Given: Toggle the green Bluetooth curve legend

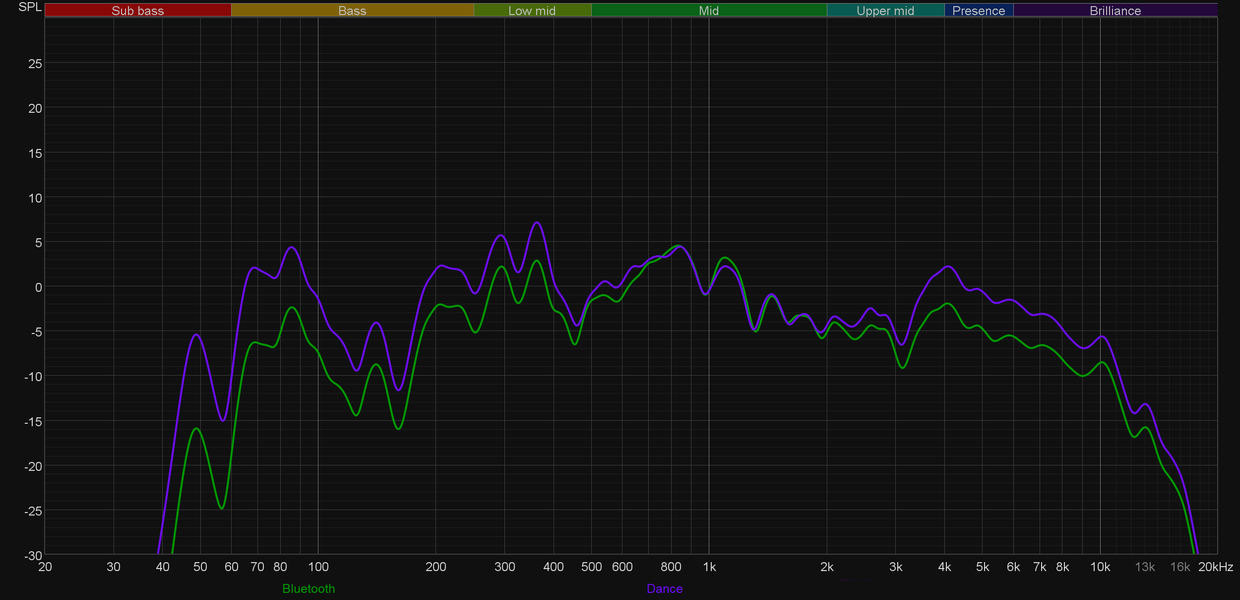Looking at the screenshot, I should click(x=309, y=589).
